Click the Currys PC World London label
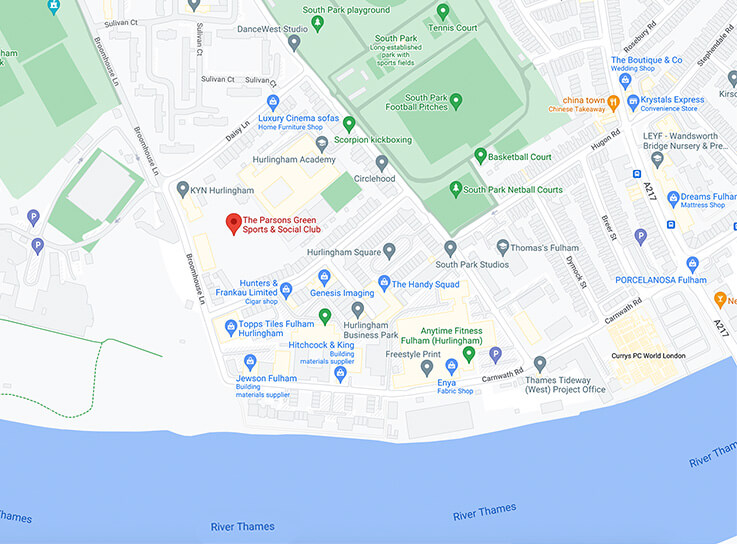Screen dimensions: 737x544 [x=648, y=355]
